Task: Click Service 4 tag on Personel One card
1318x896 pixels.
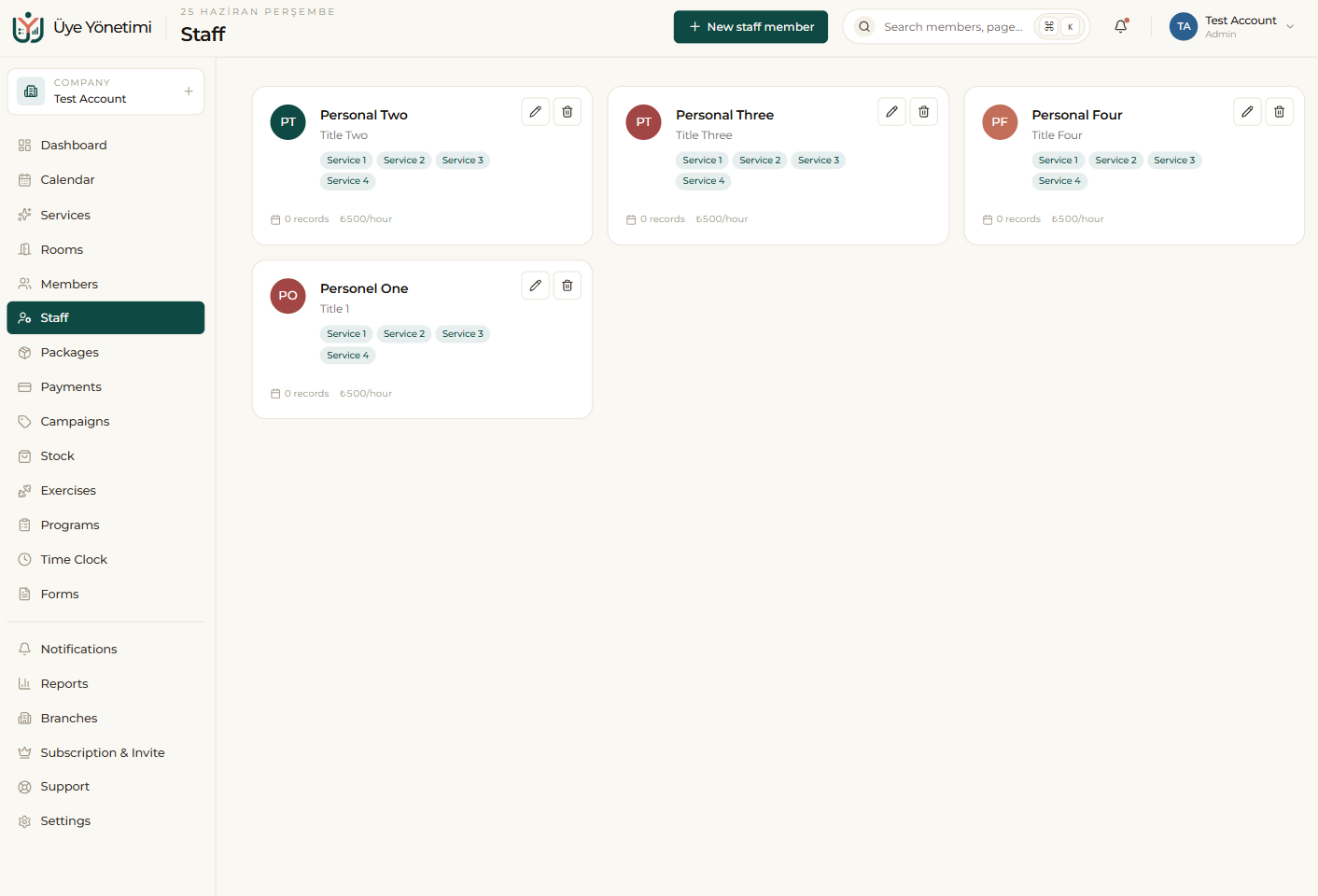Action: pos(347,356)
